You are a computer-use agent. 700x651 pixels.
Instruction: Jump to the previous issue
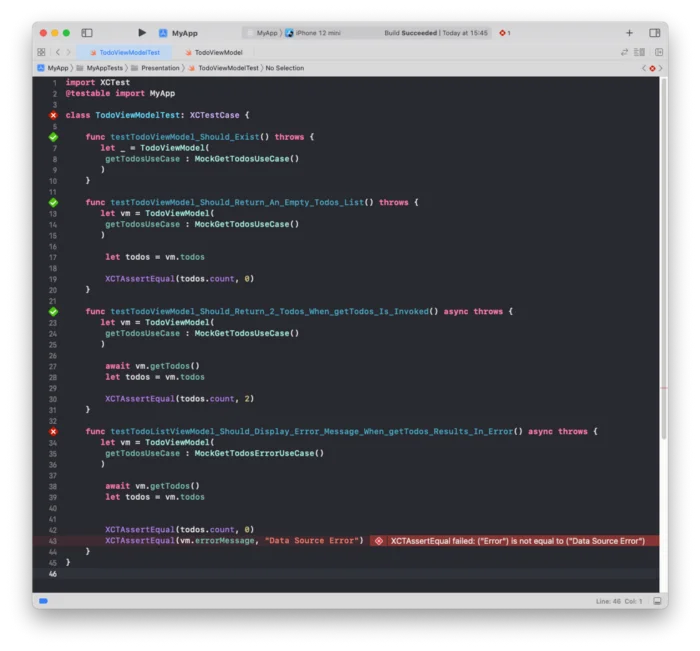click(x=644, y=68)
